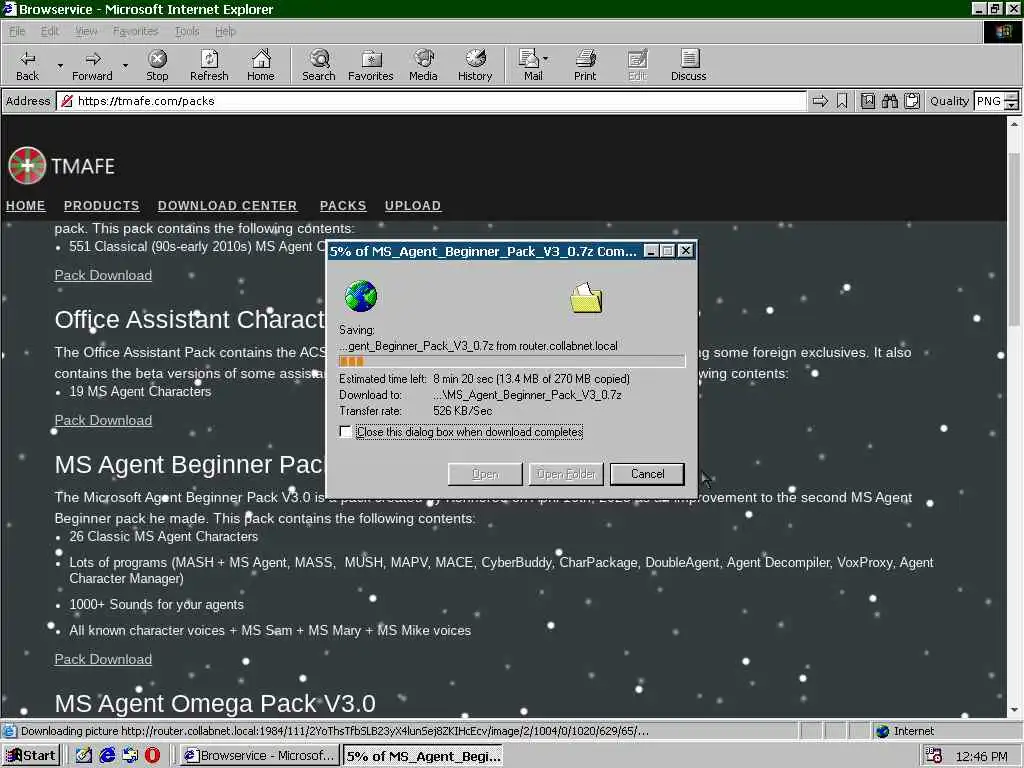Click the framed bookmark page icon

pyautogui.click(x=867, y=101)
